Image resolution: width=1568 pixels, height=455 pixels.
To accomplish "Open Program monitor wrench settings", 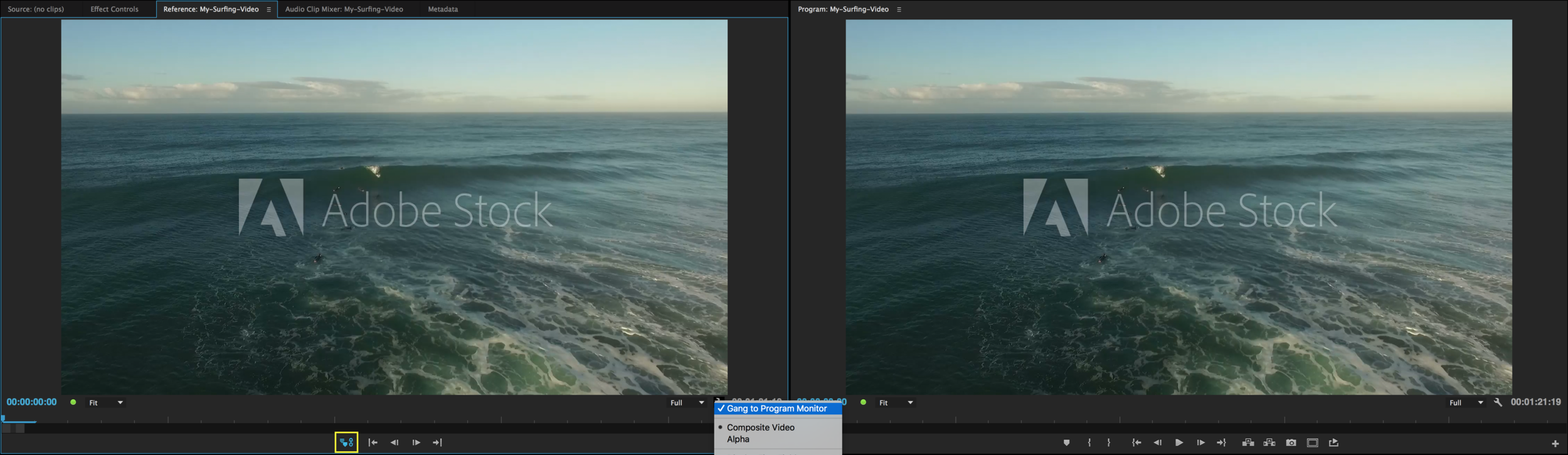I will (x=1498, y=402).
